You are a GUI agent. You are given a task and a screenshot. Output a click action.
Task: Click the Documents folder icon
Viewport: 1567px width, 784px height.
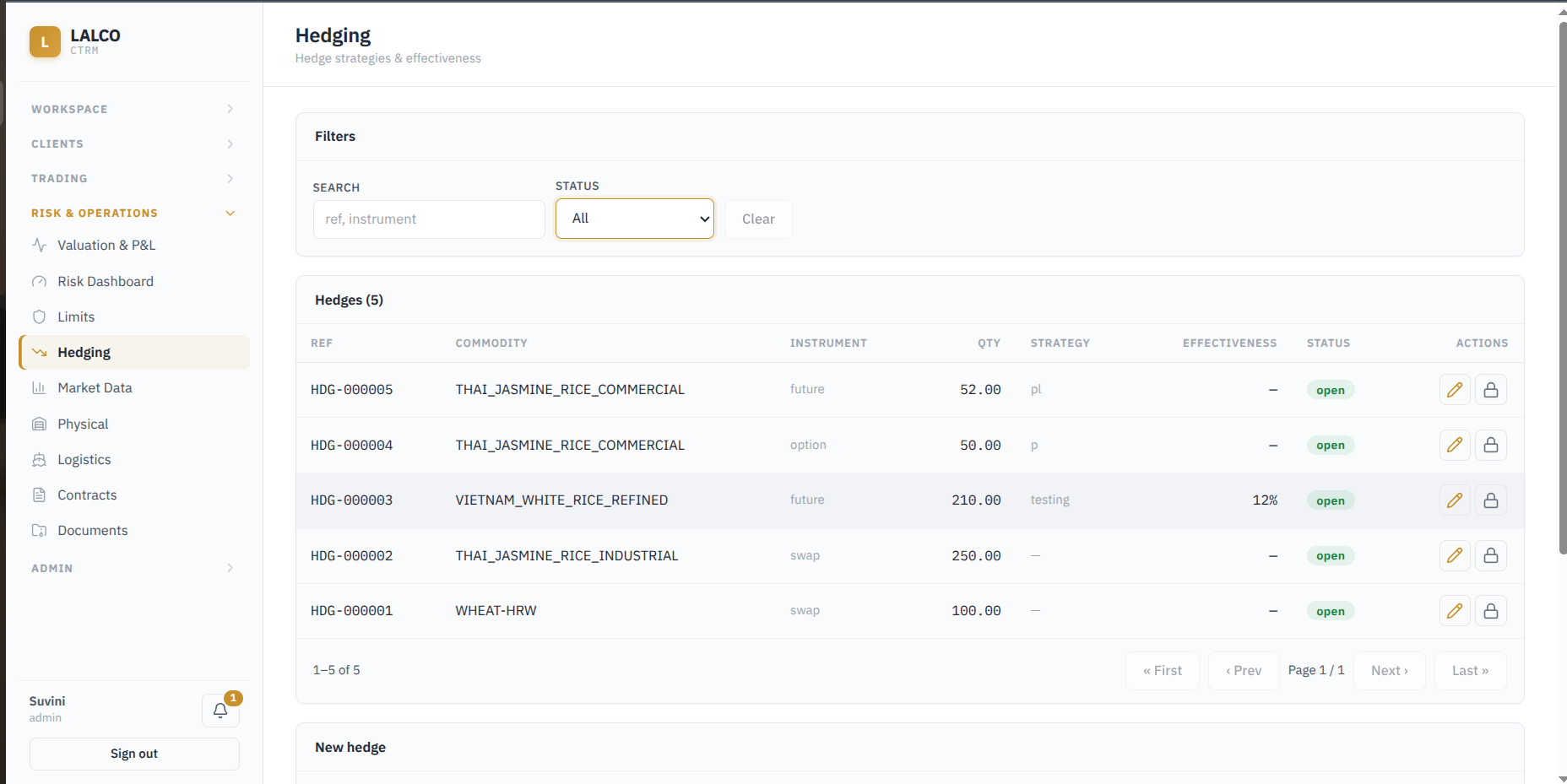[x=39, y=531]
